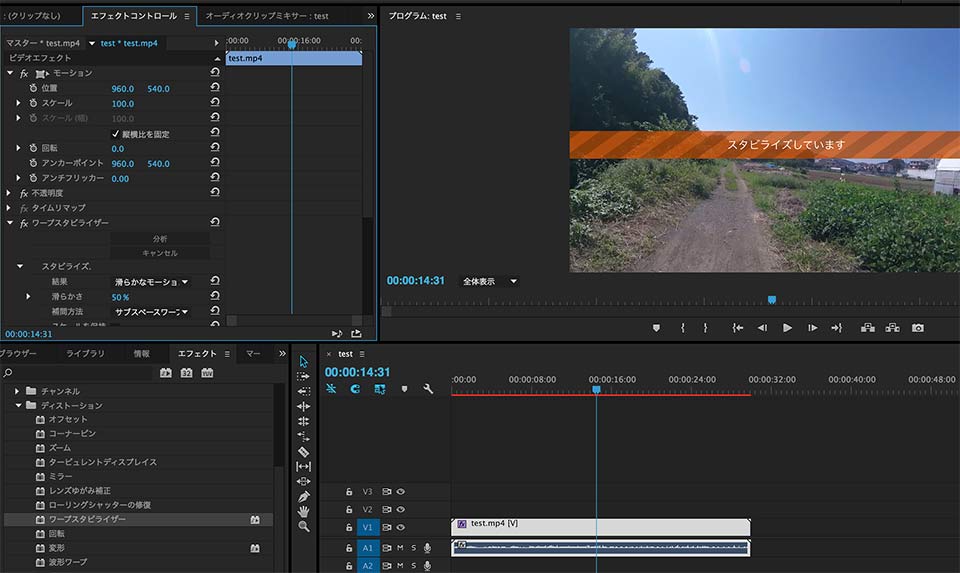Open the 全体表示 zoom level dropdown

tap(490, 281)
